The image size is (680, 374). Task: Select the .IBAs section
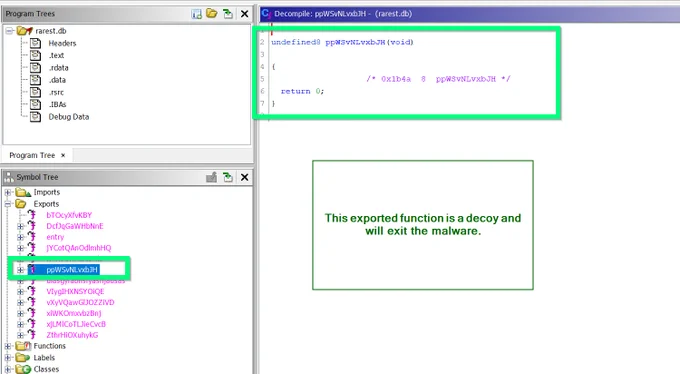pos(57,105)
